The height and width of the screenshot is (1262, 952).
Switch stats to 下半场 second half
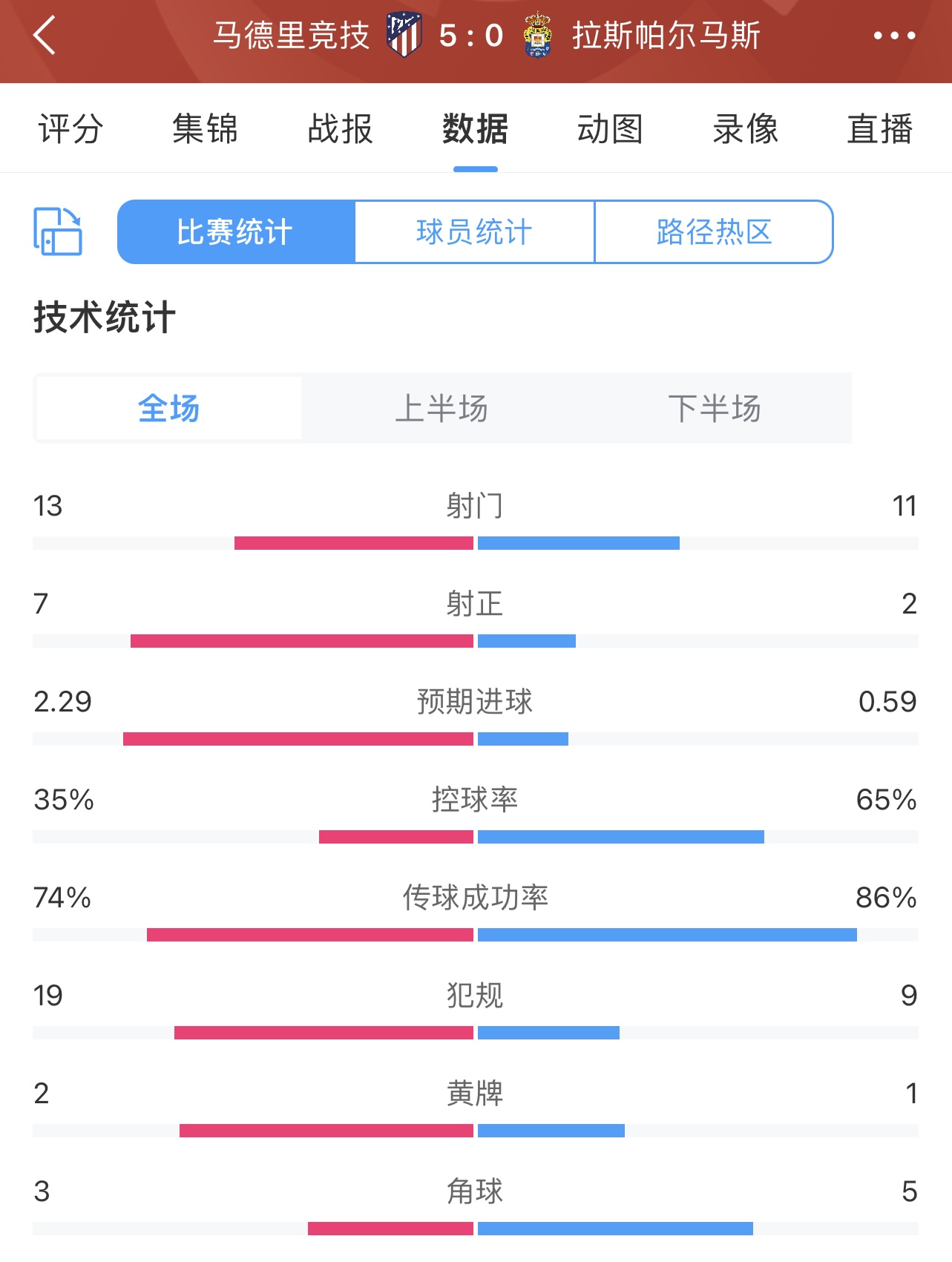[714, 408]
